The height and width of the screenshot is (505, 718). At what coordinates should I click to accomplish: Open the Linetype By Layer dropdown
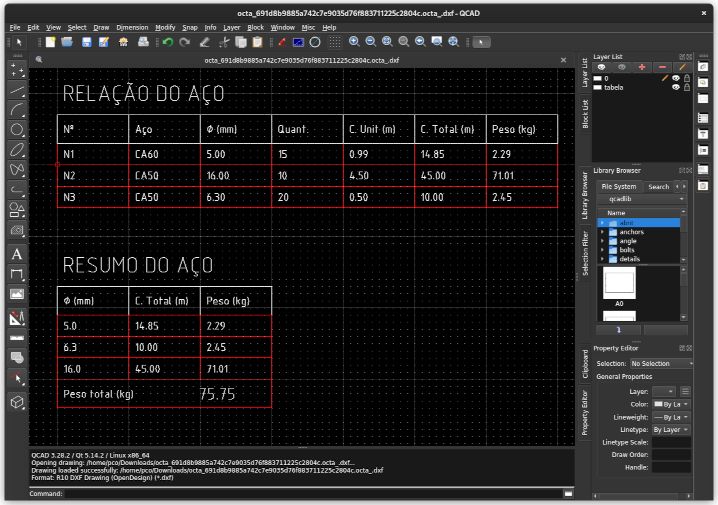pyautogui.click(x=670, y=429)
